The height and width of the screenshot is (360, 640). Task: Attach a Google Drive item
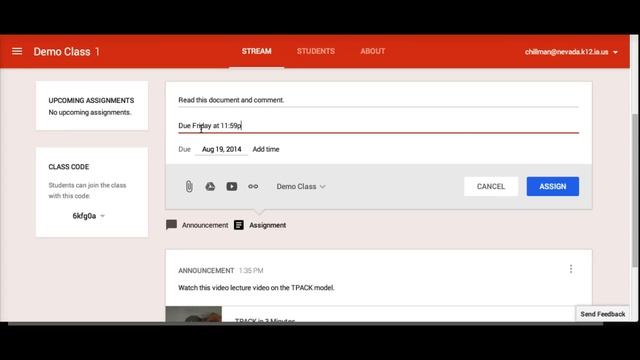click(210, 187)
